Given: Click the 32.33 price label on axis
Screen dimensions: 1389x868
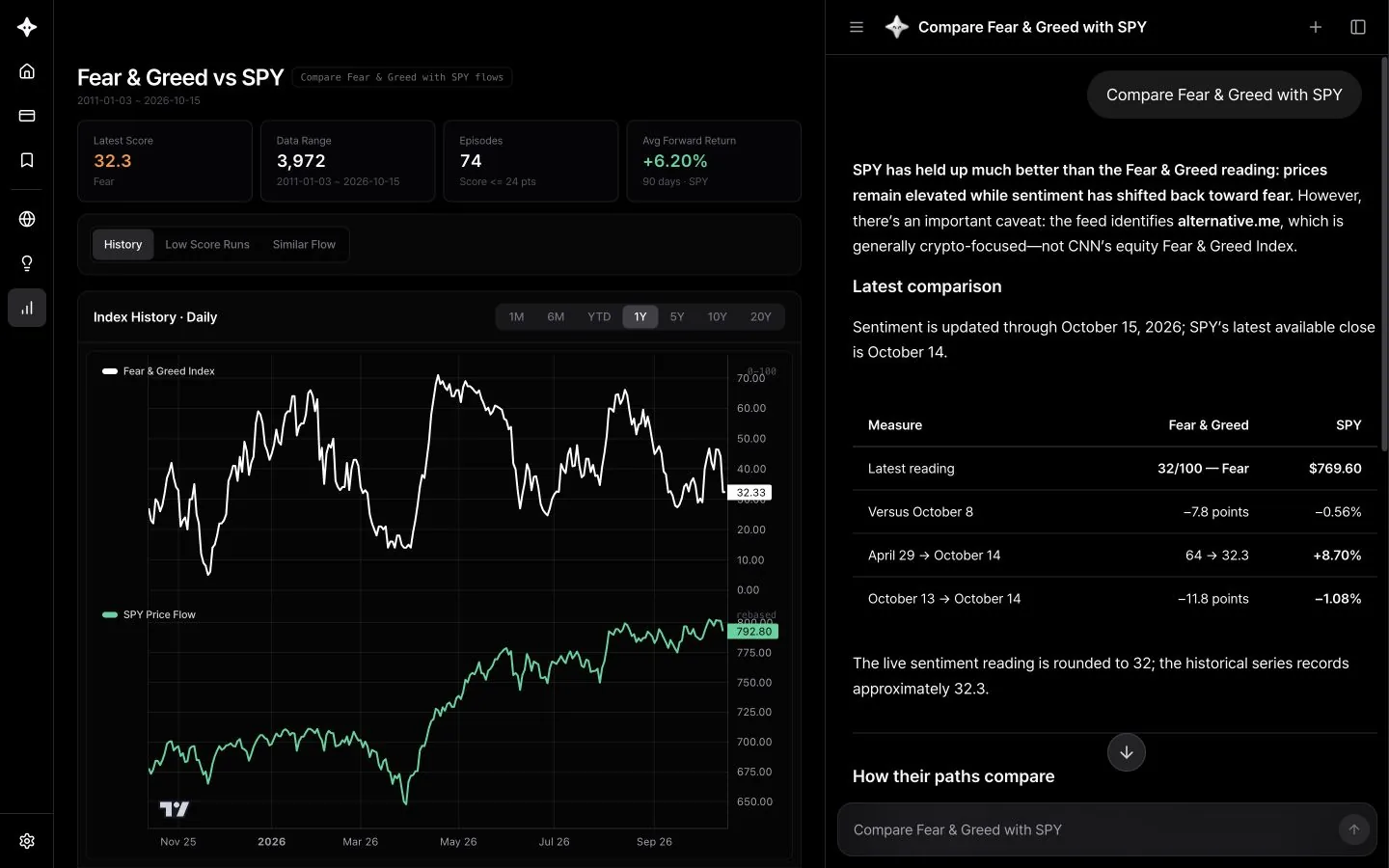Looking at the screenshot, I should coord(750,493).
